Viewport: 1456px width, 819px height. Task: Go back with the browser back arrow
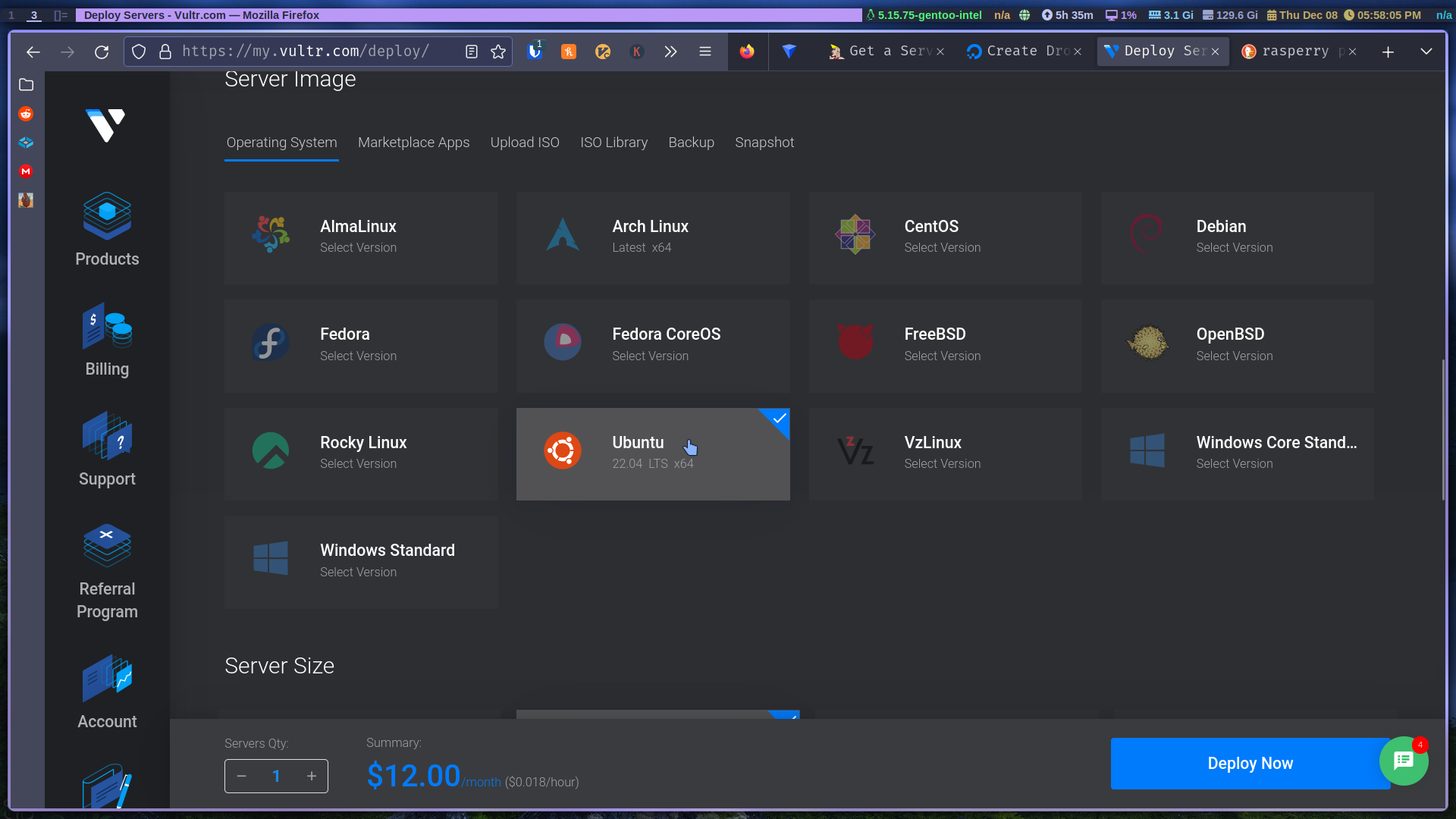[x=33, y=52]
